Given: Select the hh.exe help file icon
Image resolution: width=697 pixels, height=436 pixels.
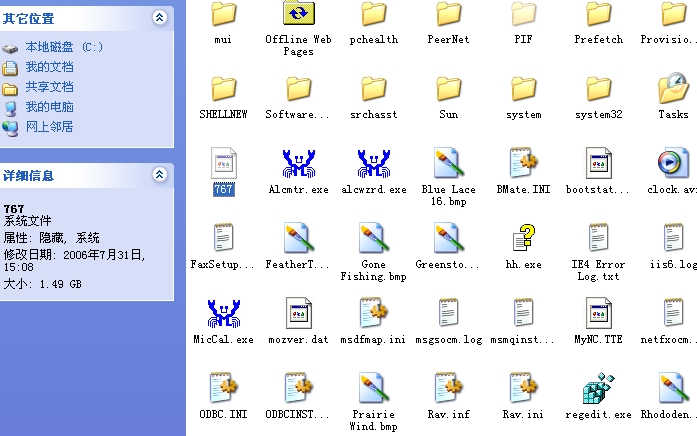Looking at the screenshot, I should pos(523,239).
